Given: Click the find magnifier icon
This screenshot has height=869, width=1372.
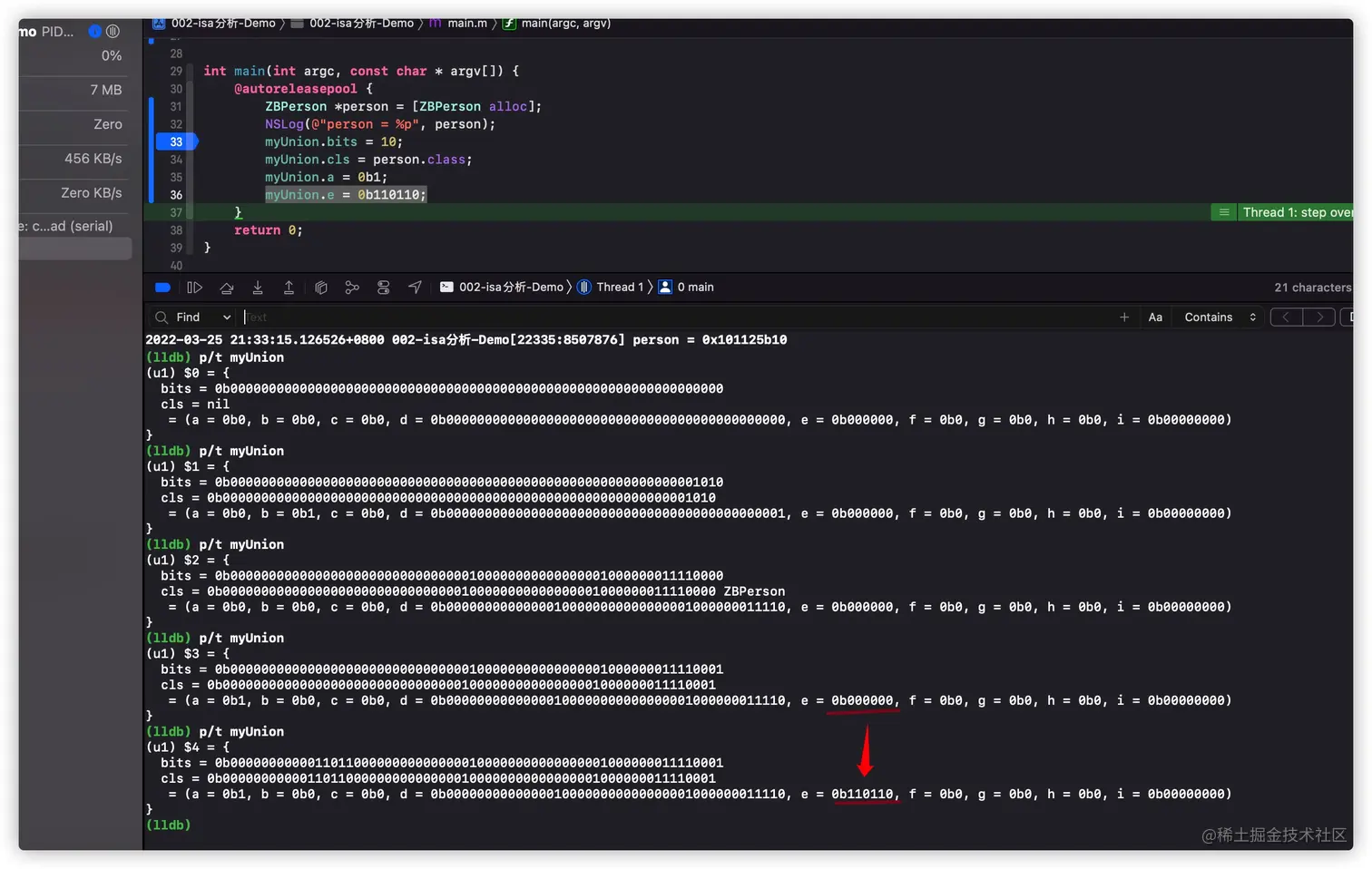Looking at the screenshot, I should point(162,317).
